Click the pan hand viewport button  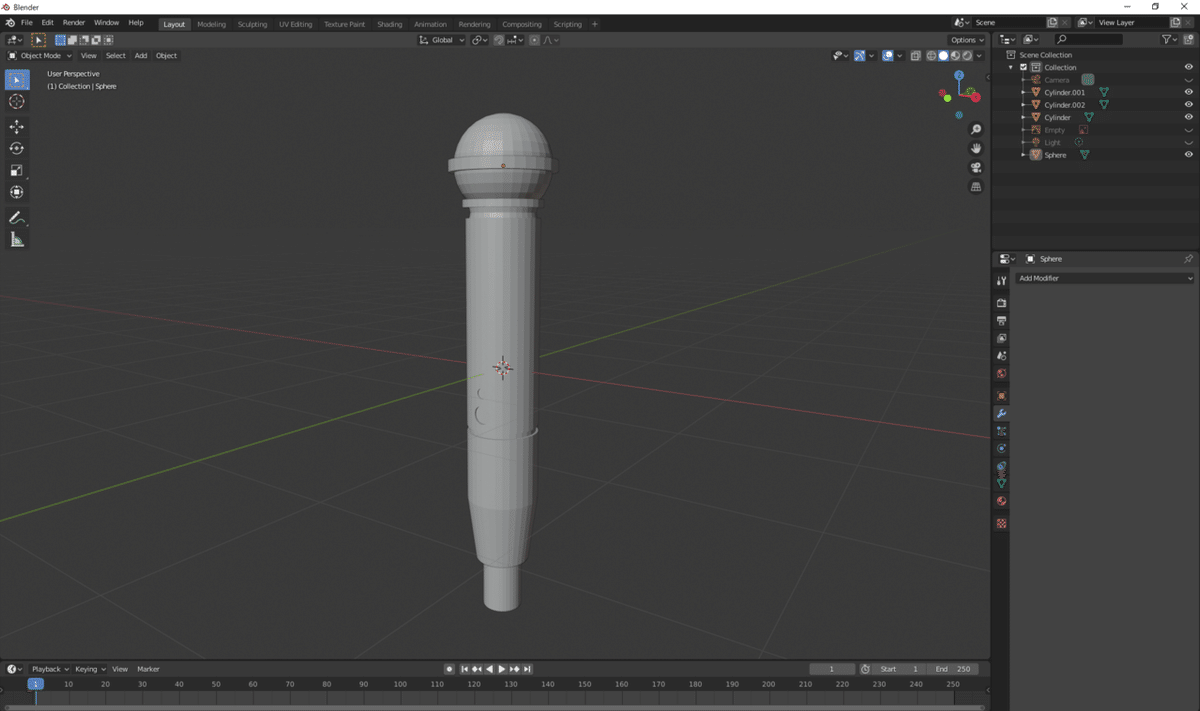(x=977, y=148)
